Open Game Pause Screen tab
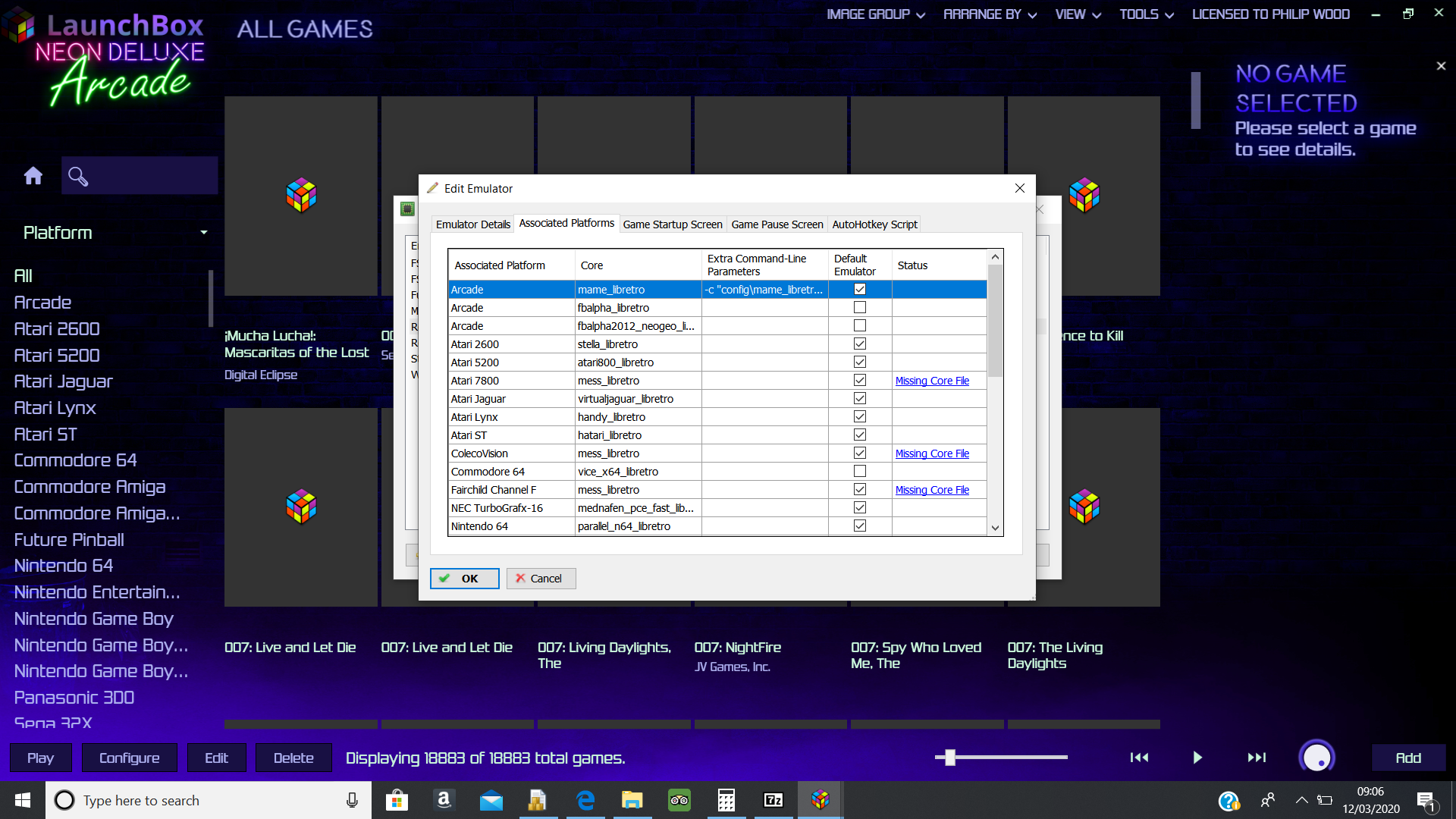This screenshot has height=819, width=1456. (x=777, y=224)
